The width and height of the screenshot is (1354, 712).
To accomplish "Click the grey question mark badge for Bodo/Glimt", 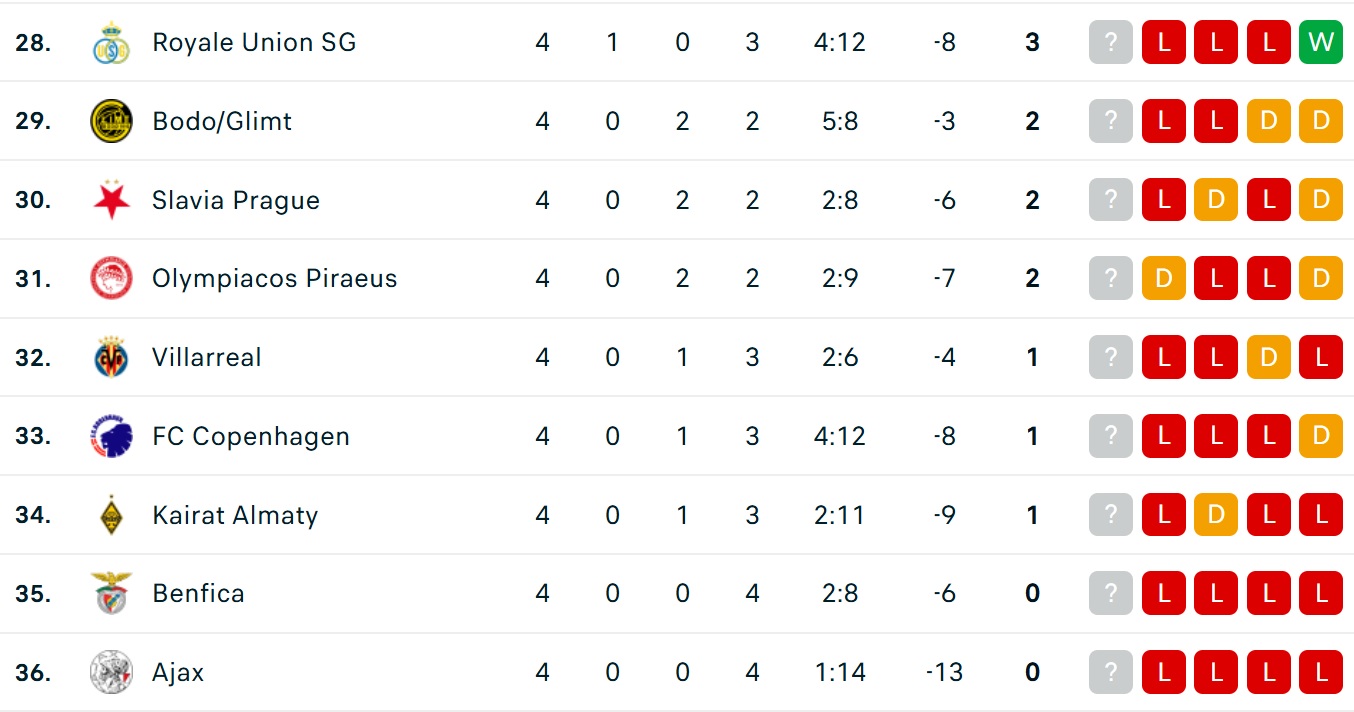I will pos(1111,122).
